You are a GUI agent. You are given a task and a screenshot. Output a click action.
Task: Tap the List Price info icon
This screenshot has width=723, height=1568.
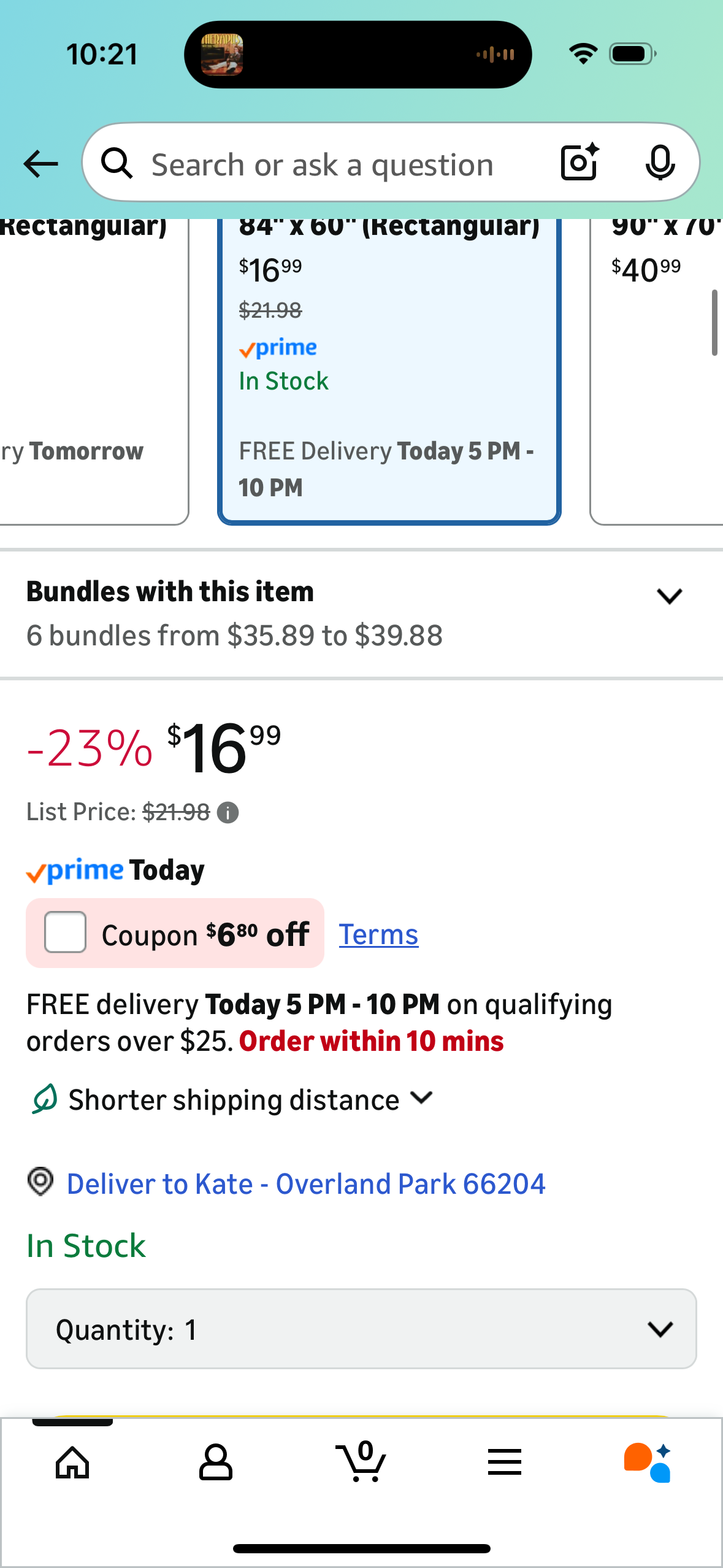tap(228, 813)
